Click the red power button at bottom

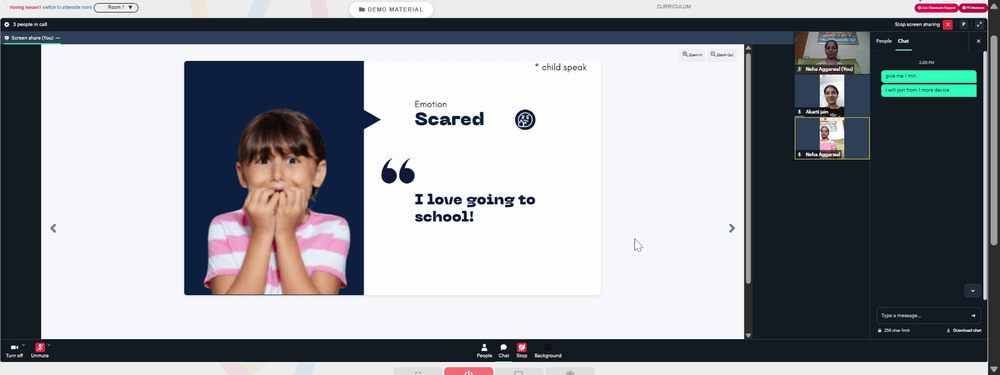pos(469,371)
